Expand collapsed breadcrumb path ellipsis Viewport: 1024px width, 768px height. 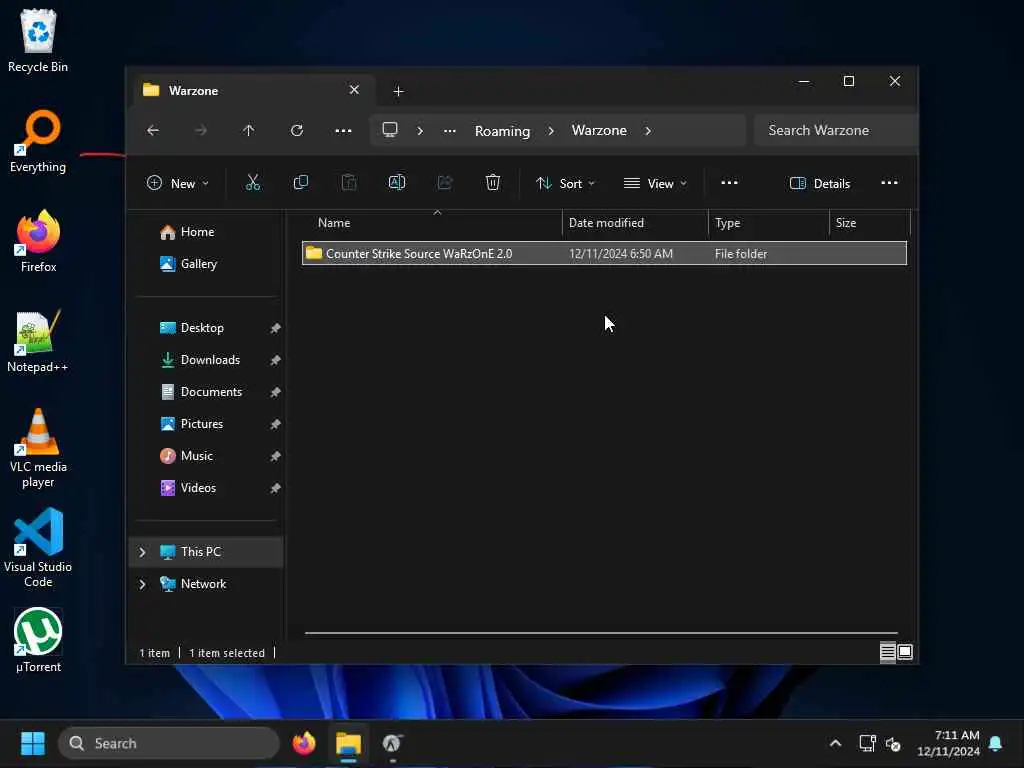[x=450, y=131]
